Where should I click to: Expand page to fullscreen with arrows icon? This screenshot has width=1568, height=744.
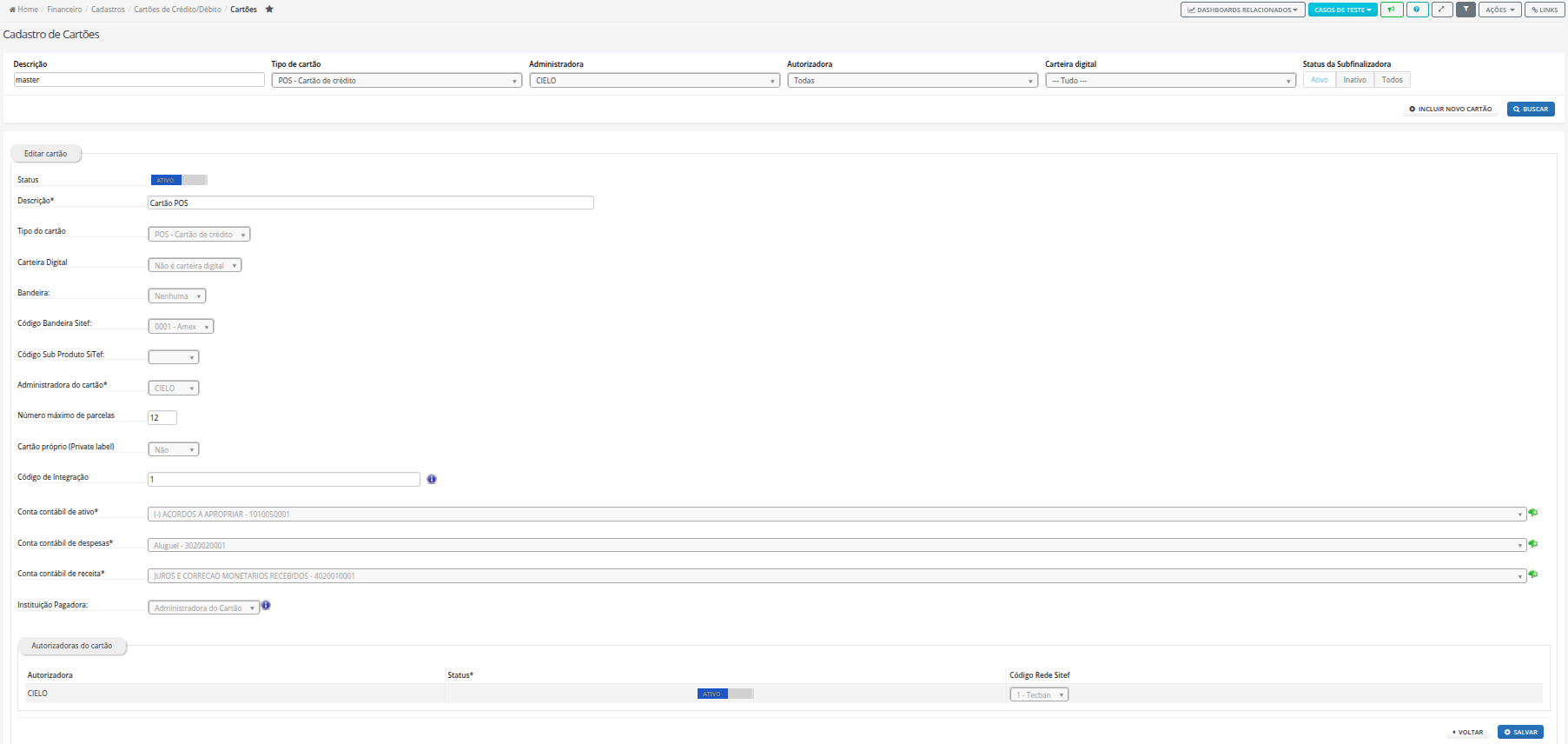coord(1442,10)
